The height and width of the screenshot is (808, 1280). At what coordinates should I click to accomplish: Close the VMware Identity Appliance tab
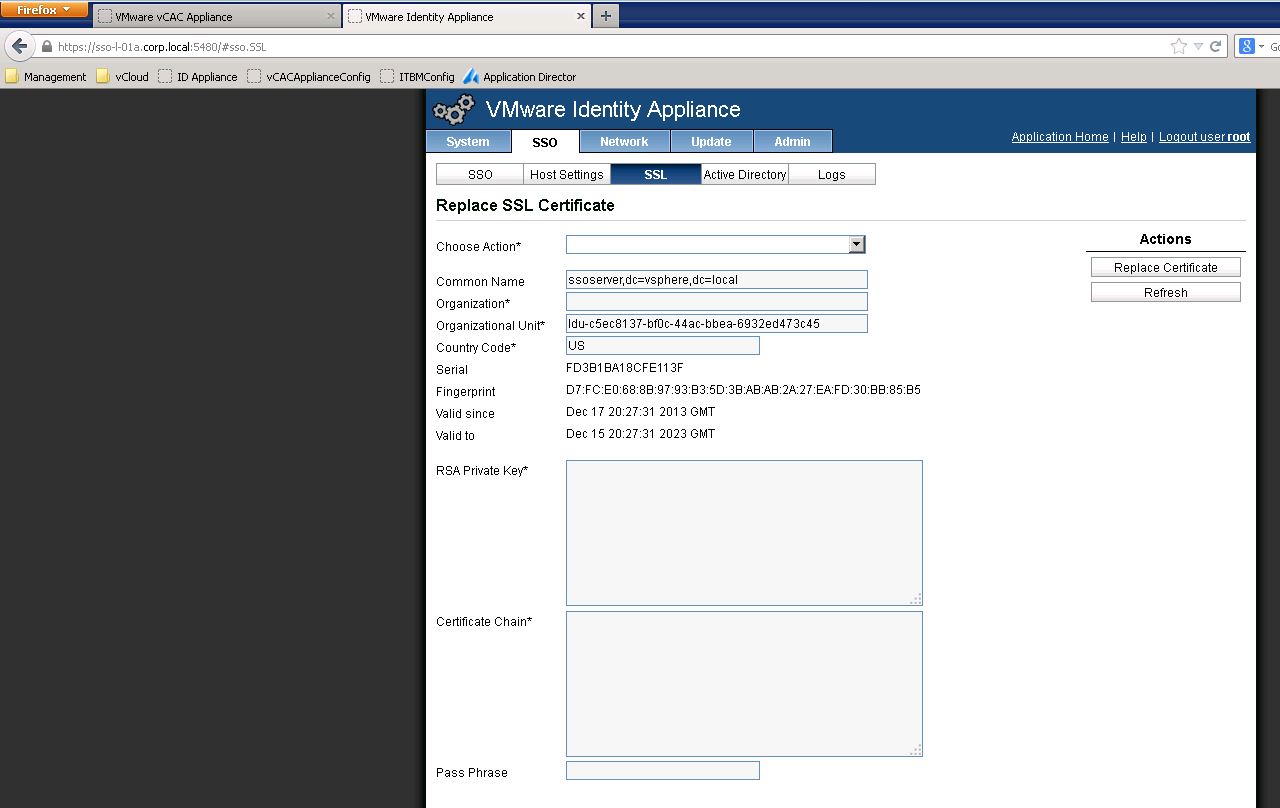point(581,16)
